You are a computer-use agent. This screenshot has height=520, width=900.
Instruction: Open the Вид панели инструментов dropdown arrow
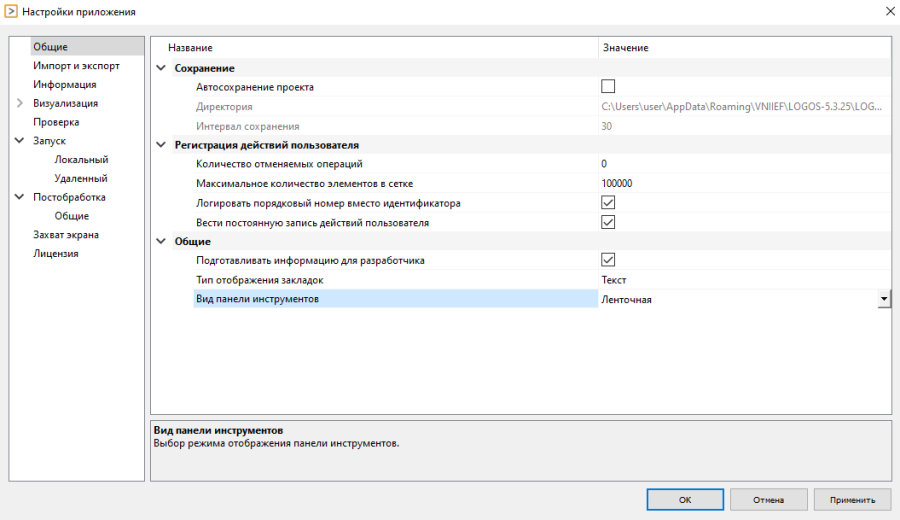click(x=884, y=299)
